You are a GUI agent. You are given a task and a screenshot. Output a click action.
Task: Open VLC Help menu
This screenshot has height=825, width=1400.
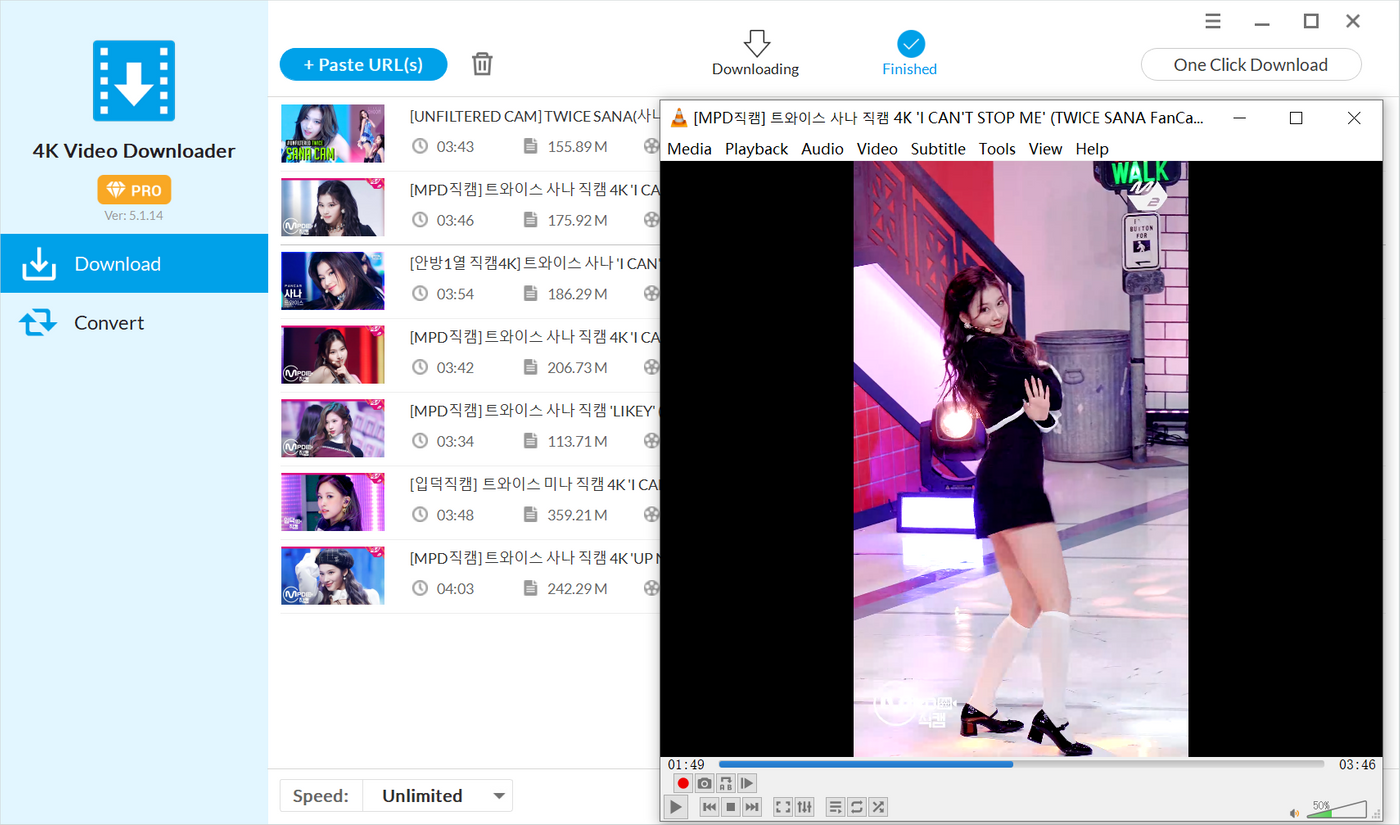[1092, 149]
